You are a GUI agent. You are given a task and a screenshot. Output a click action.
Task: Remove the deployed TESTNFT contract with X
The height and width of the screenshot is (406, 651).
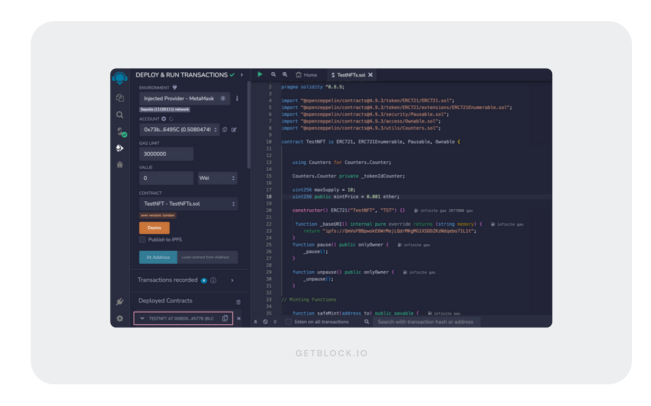pos(239,318)
